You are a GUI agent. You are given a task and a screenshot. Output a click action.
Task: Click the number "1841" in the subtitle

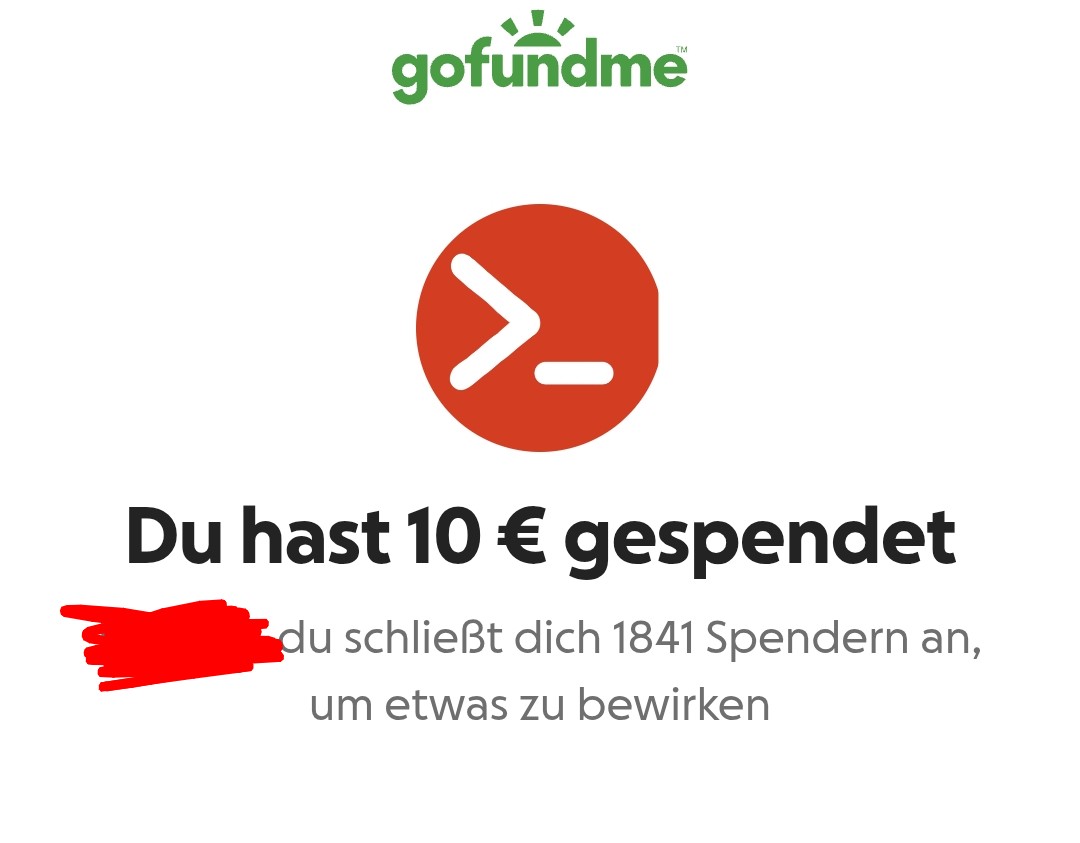tap(653, 638)
